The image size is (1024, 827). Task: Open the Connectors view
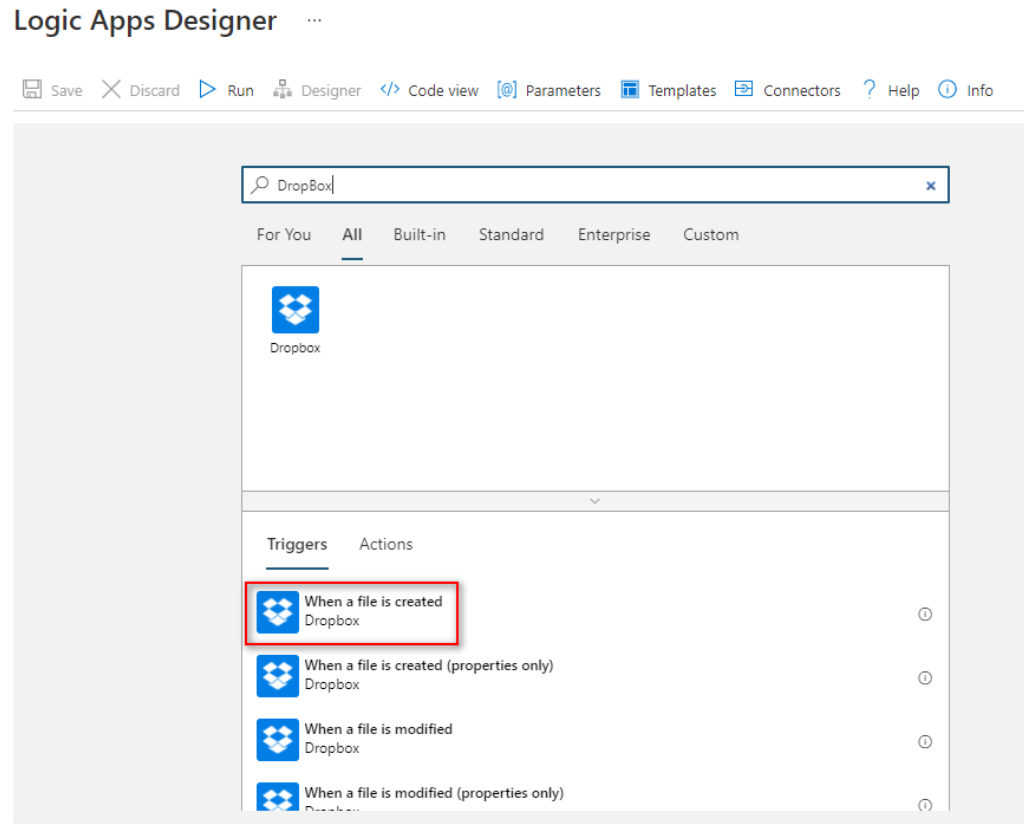click(787, 90)
